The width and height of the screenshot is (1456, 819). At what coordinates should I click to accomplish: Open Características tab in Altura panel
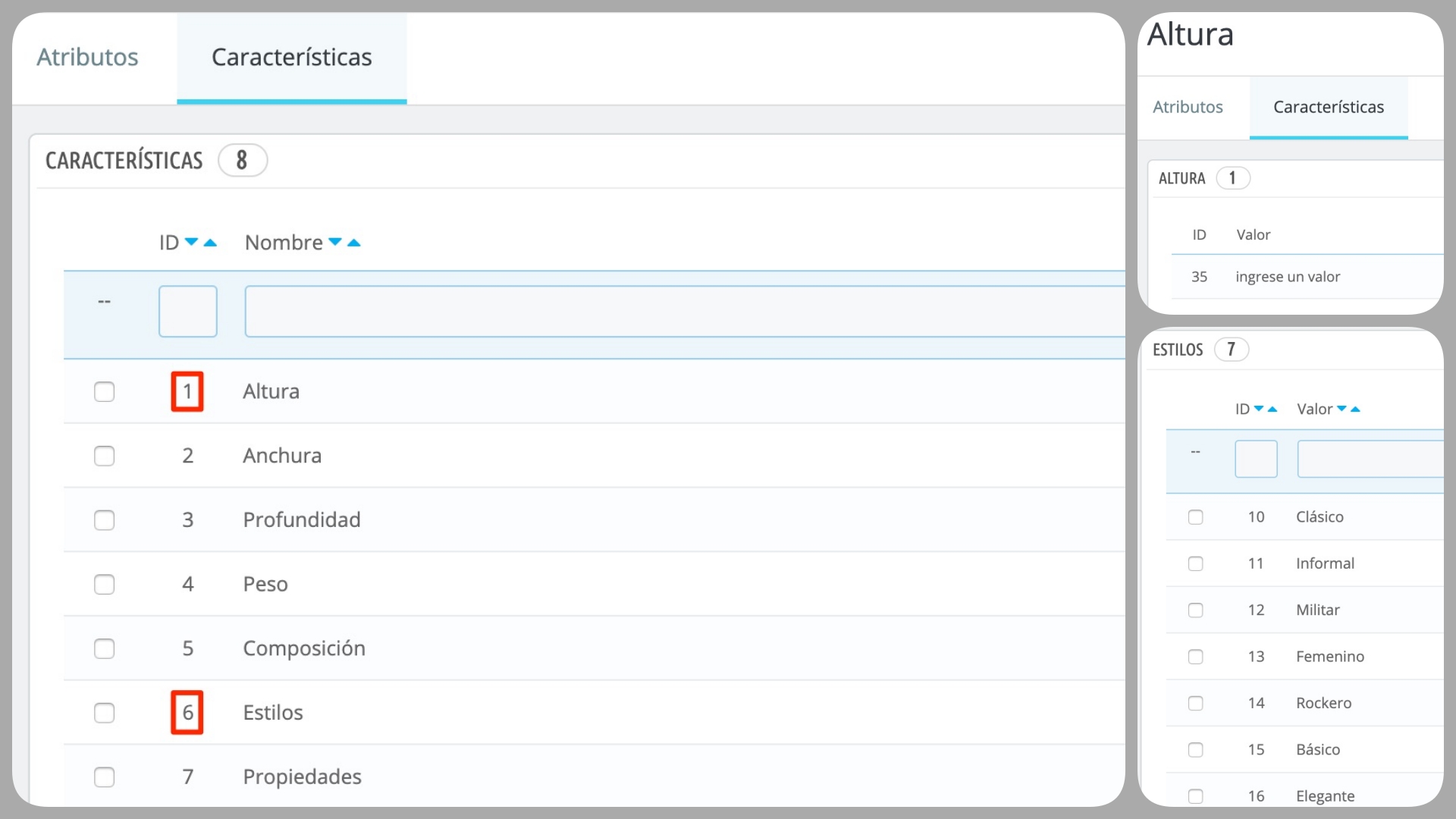tap(1329, 107)
